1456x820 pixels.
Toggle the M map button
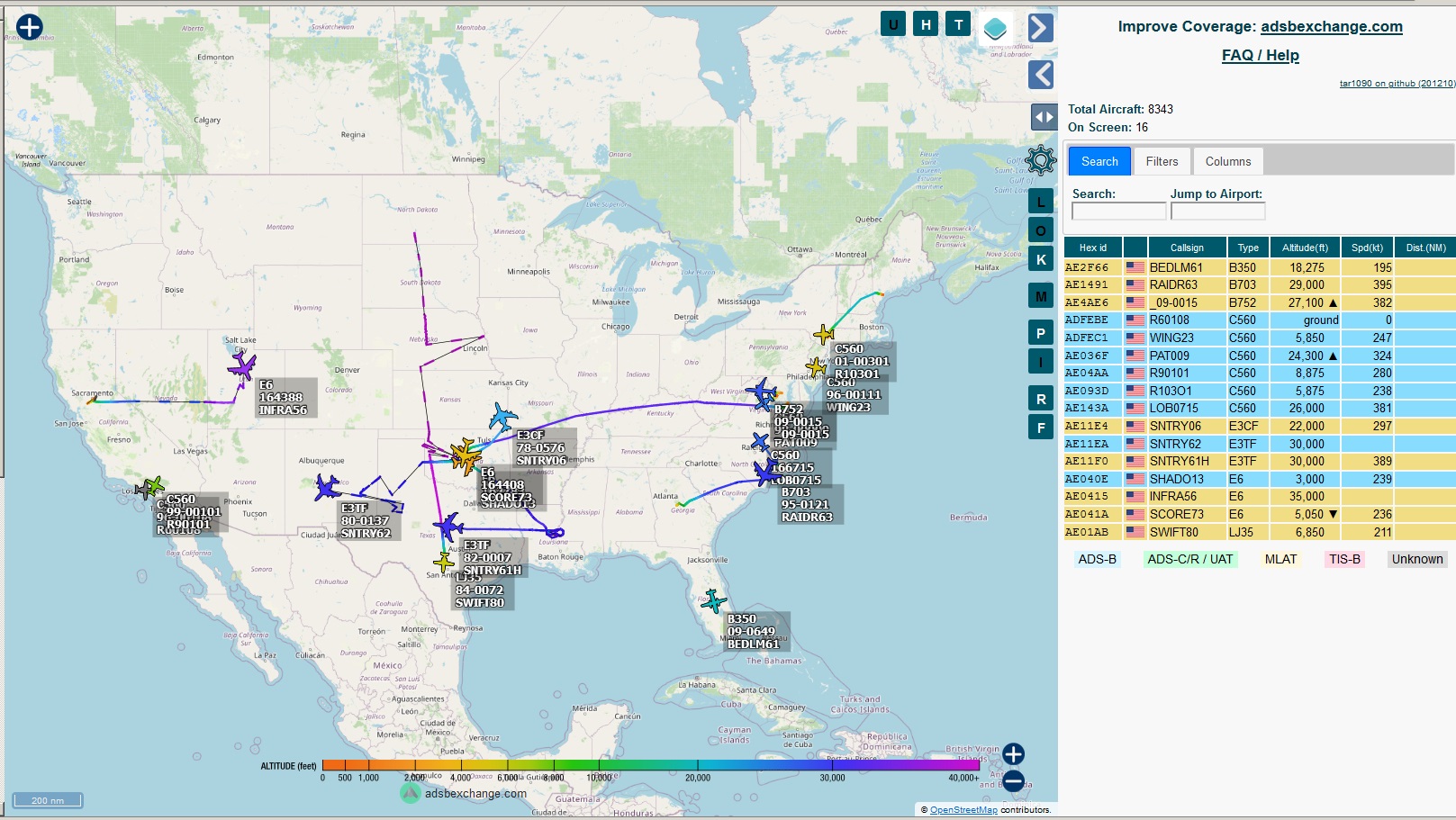(1041, 296)
